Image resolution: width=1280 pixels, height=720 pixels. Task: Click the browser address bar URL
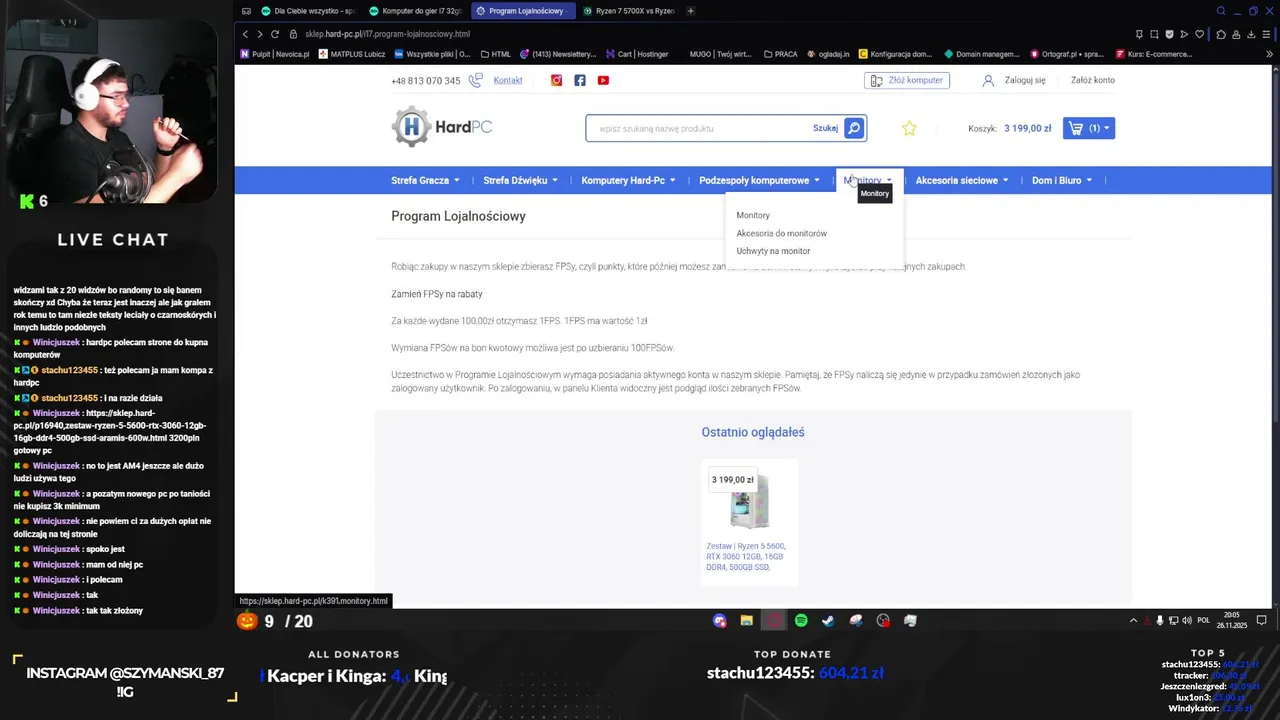(x=388, y=34)
